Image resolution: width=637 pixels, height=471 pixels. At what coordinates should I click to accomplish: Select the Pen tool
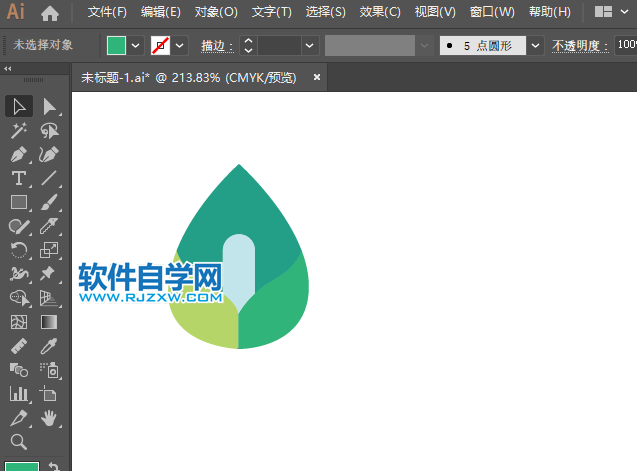19,154
